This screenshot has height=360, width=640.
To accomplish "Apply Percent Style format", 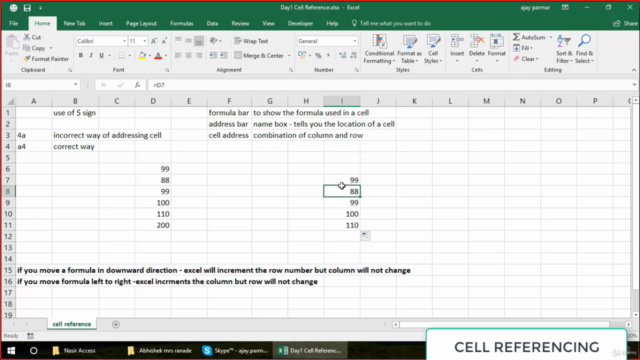I will (318, 56).
